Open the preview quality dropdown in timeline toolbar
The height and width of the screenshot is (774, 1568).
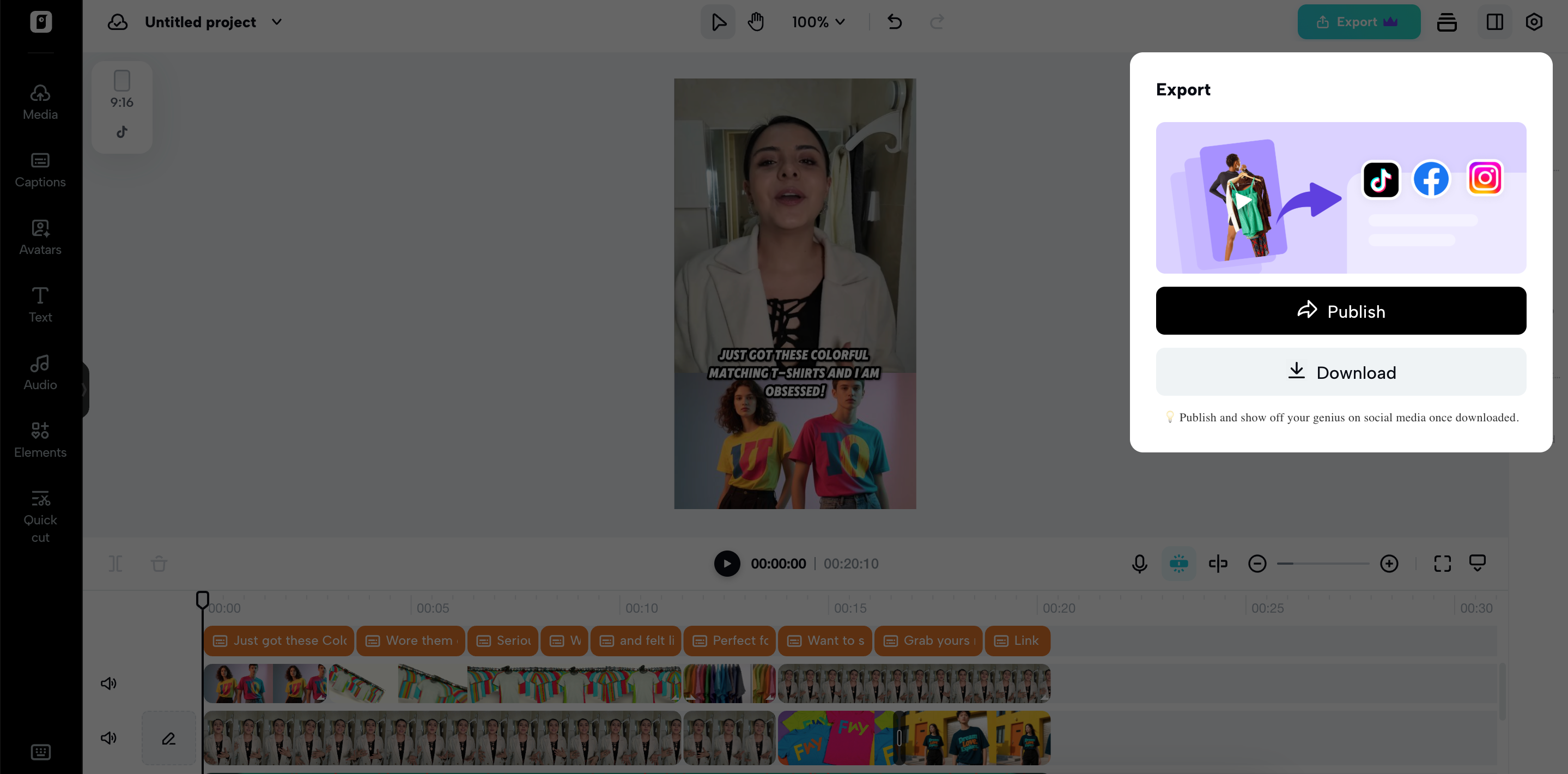click(x=1478, y=563)
